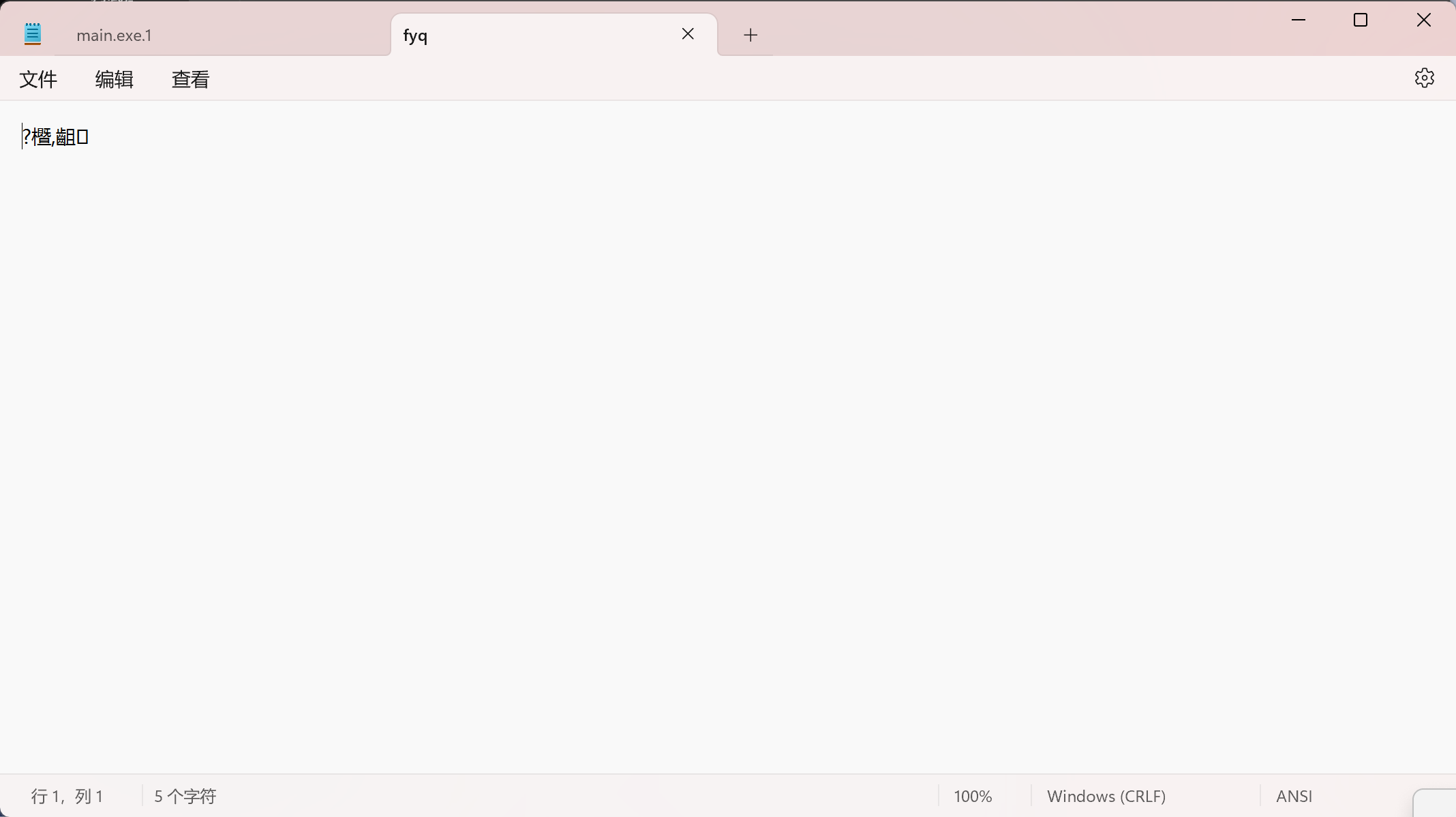Close the Notepad window
Viewport: 1456px width, 817px height.
coord(1423,20)
